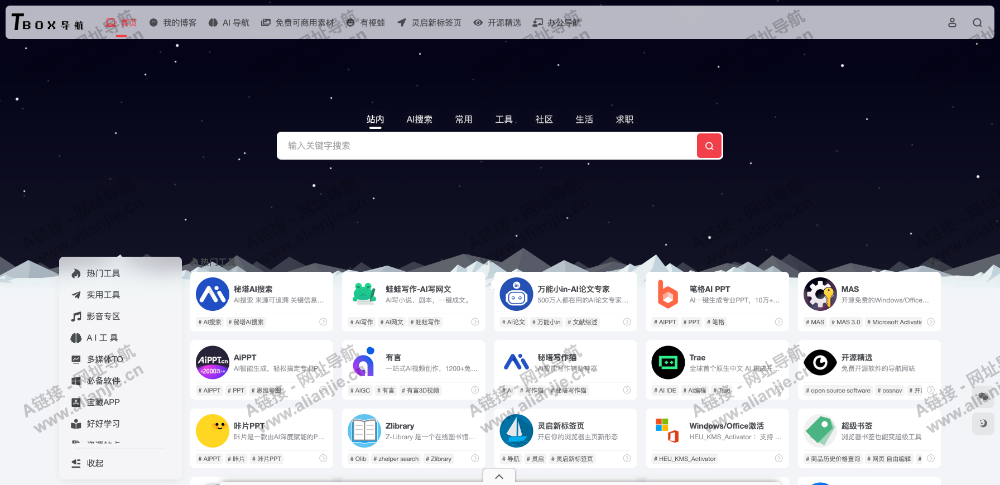
Task: Click the keyword search input field
Action: click(x=487, y=146)
